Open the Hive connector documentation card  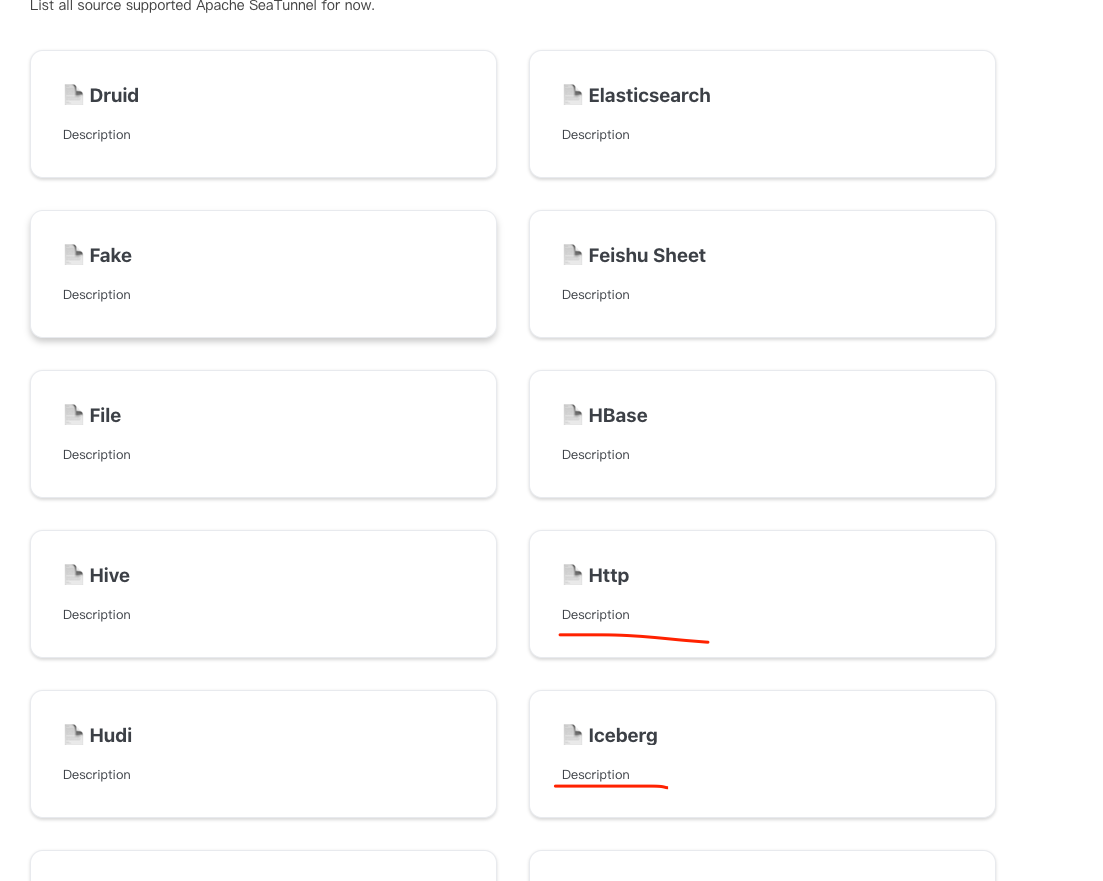coord(263,593)
